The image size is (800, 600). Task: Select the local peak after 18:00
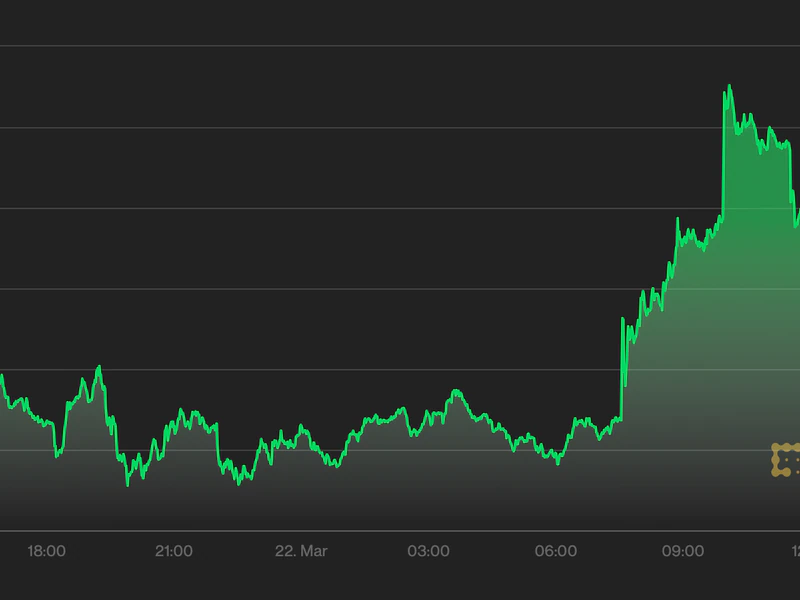coord(98,368)
